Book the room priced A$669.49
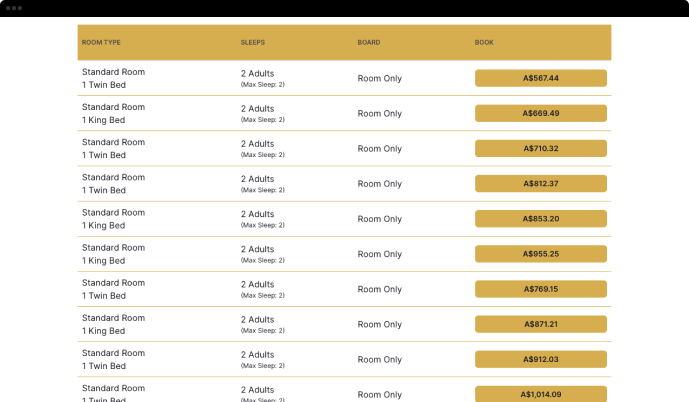This screenshot has height=402, width=689. tap(540, 113)
